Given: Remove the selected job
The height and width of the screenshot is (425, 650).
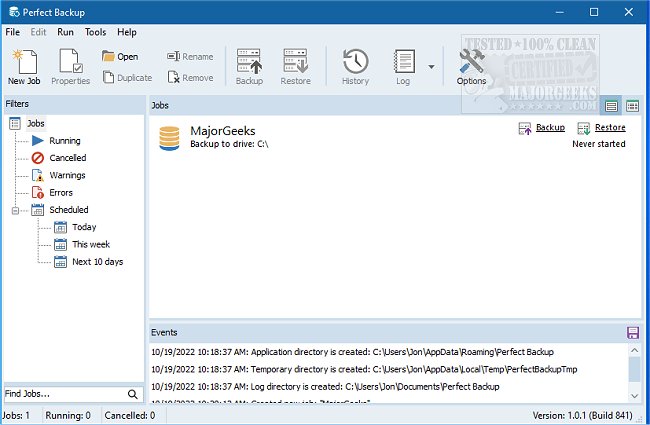Looking at the screenshot, I should (x=190, y=78).
